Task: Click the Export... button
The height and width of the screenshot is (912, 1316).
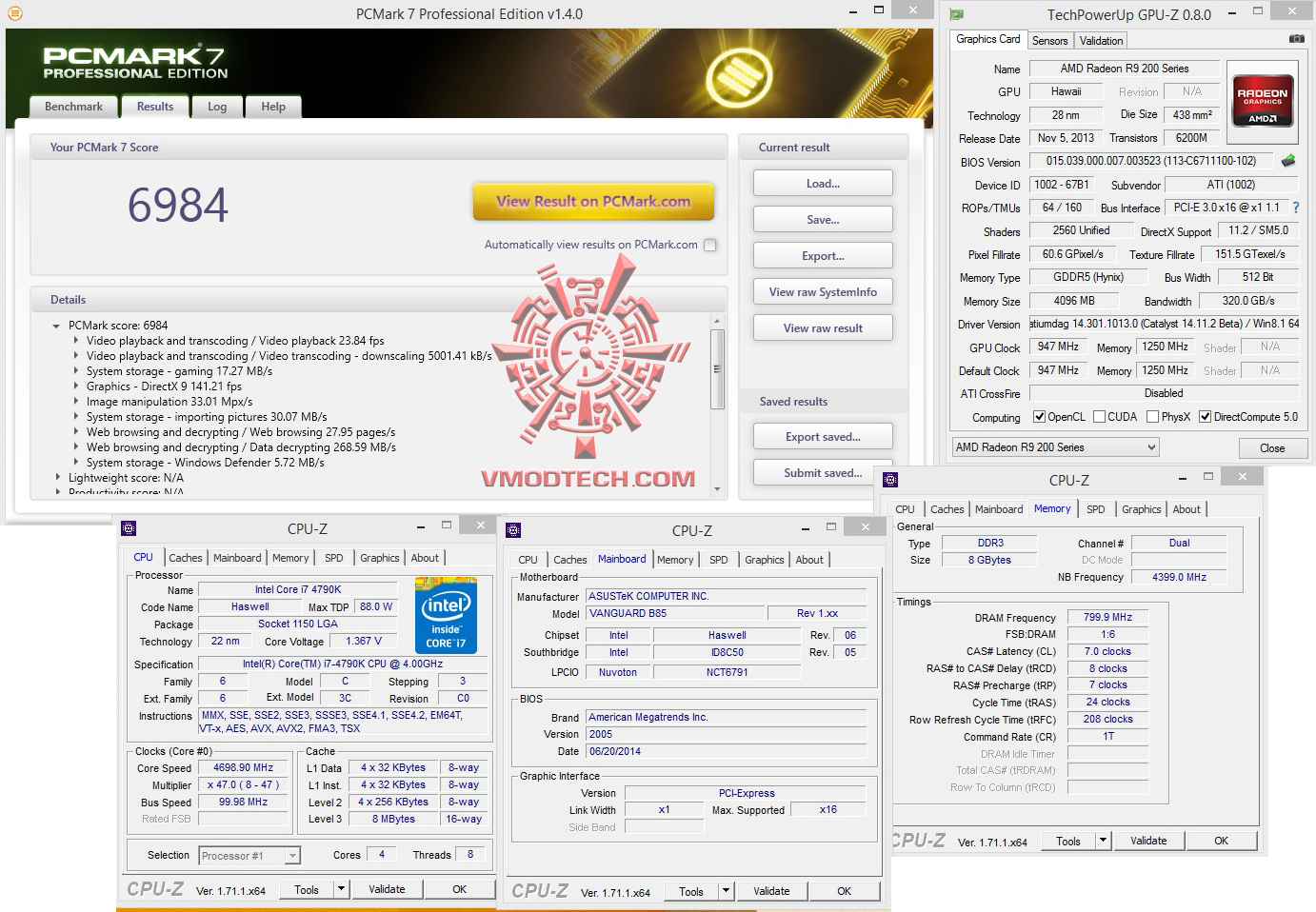Action: point(823,255)
